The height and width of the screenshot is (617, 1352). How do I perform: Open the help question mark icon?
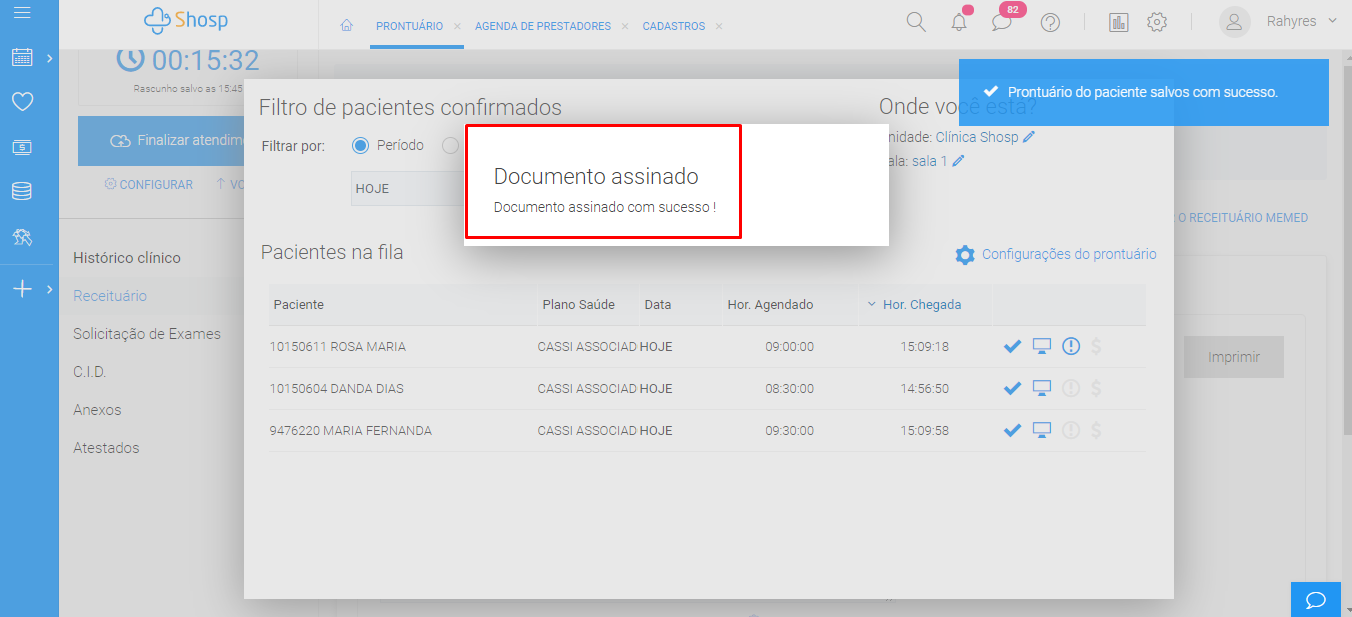(x=1050, y=22)
